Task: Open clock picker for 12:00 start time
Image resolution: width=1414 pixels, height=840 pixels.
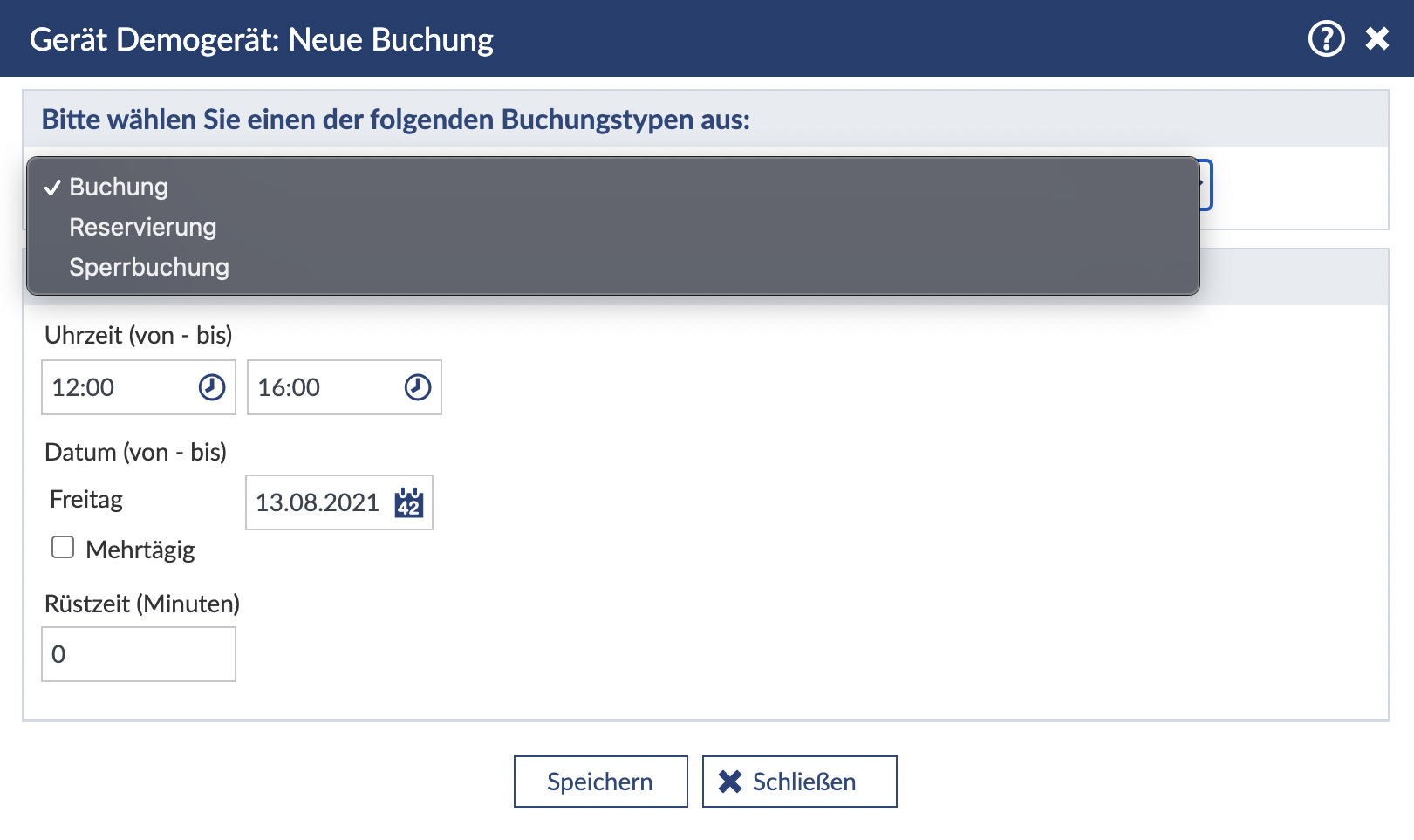Action: pyautogui.click(x=212, y=387)
